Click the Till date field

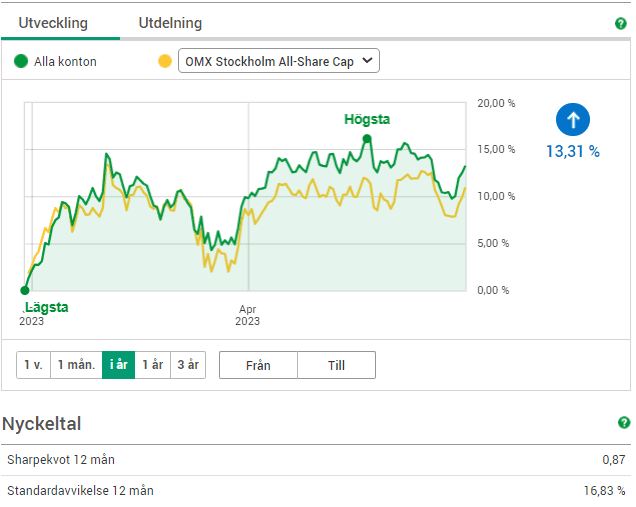pyautogui.click(x=336, y=365)
